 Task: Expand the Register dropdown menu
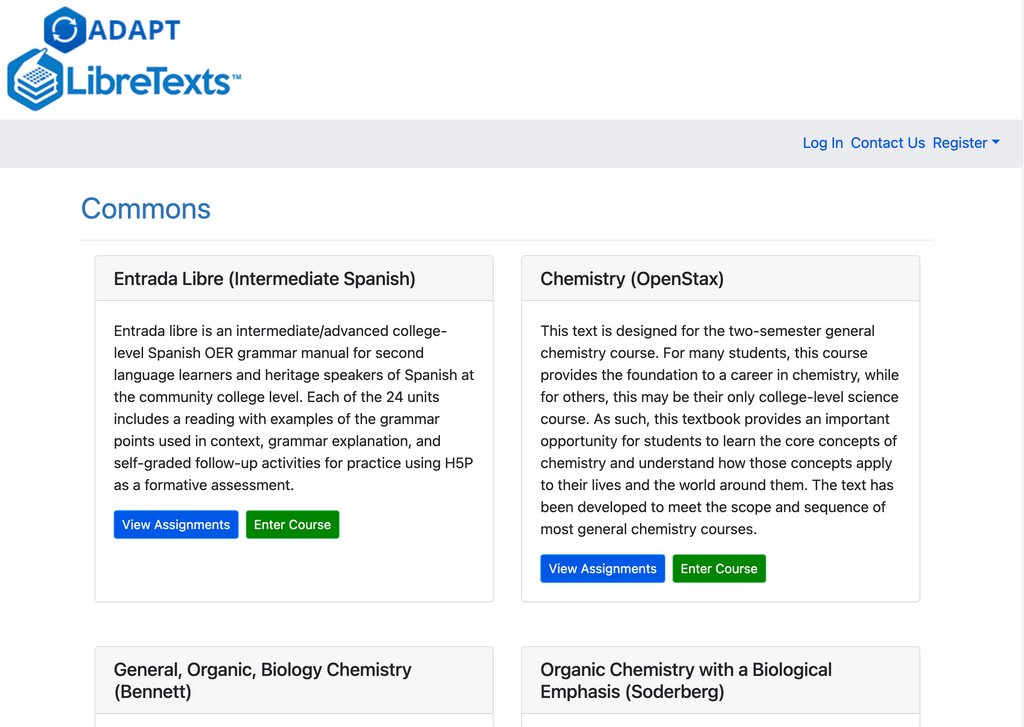click(x=966, y=143)
